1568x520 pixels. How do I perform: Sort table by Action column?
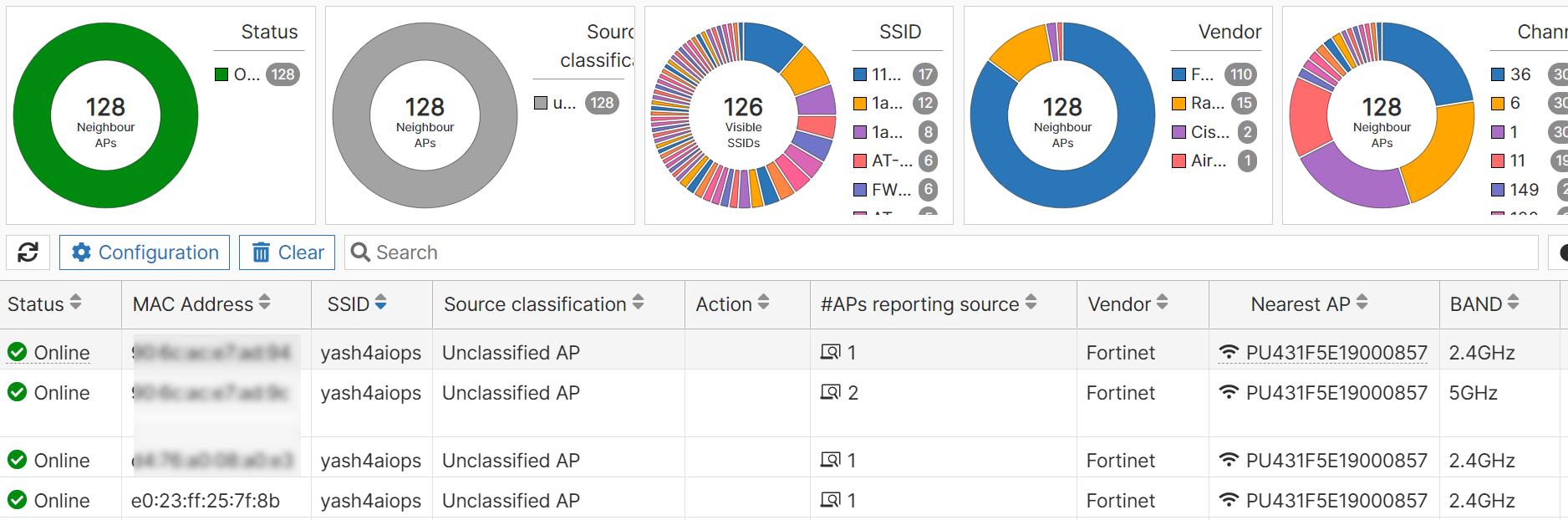tap(764, 303)
